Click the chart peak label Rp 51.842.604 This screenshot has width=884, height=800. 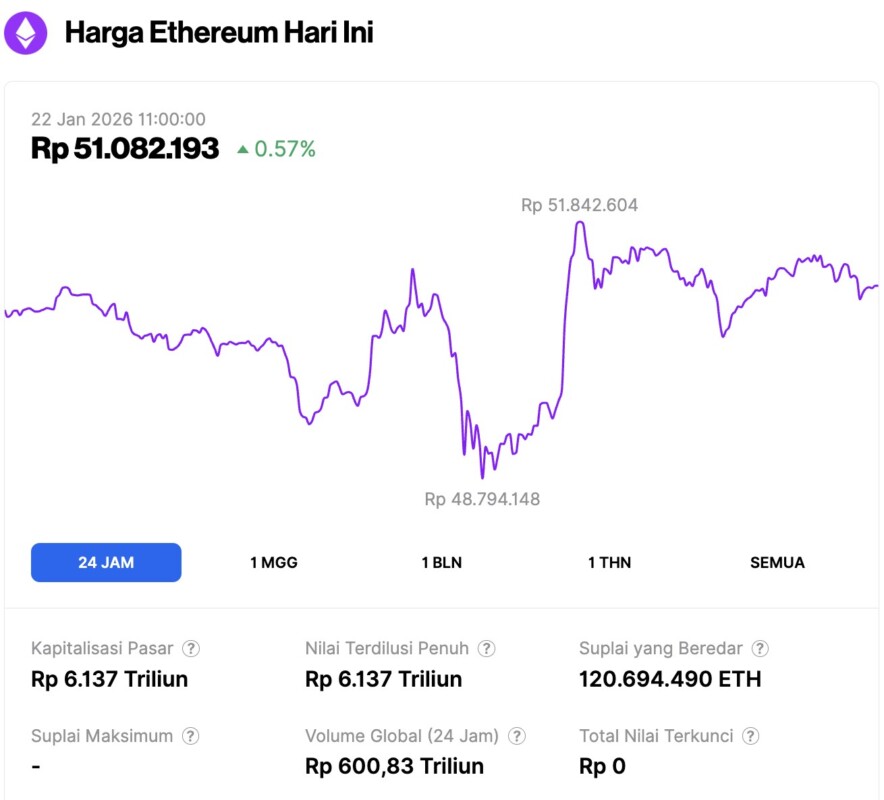click(x=579, y=205)
